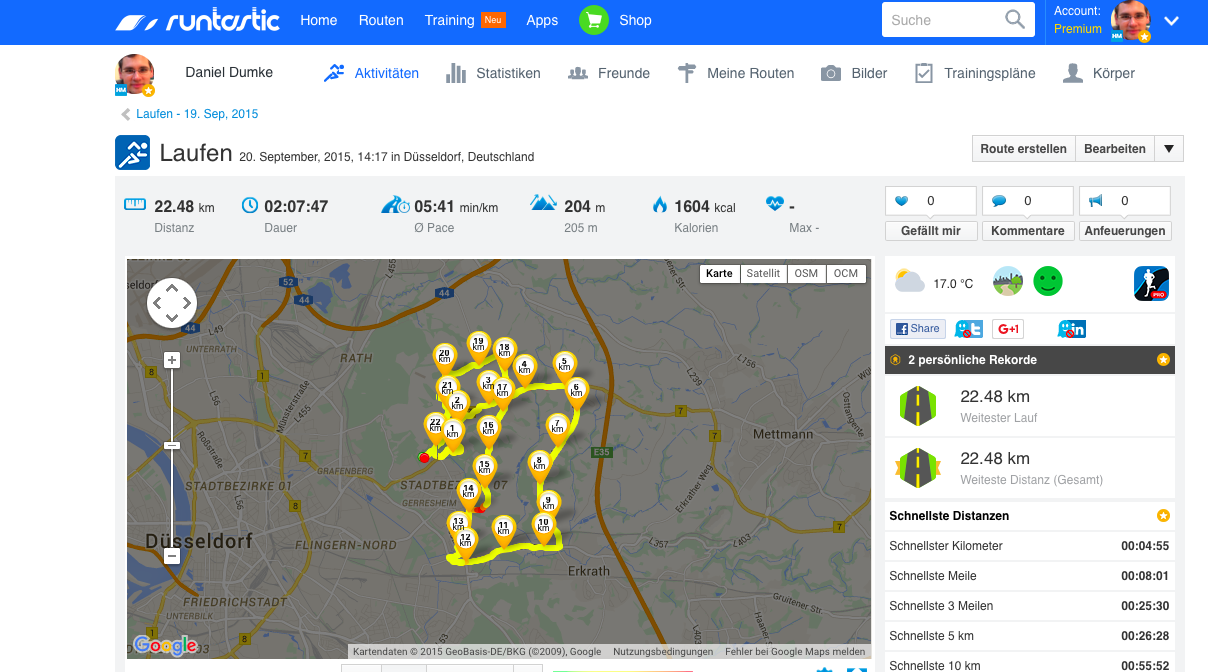
Task: Switch map to OSM view
Action: (x=806, y=273)
